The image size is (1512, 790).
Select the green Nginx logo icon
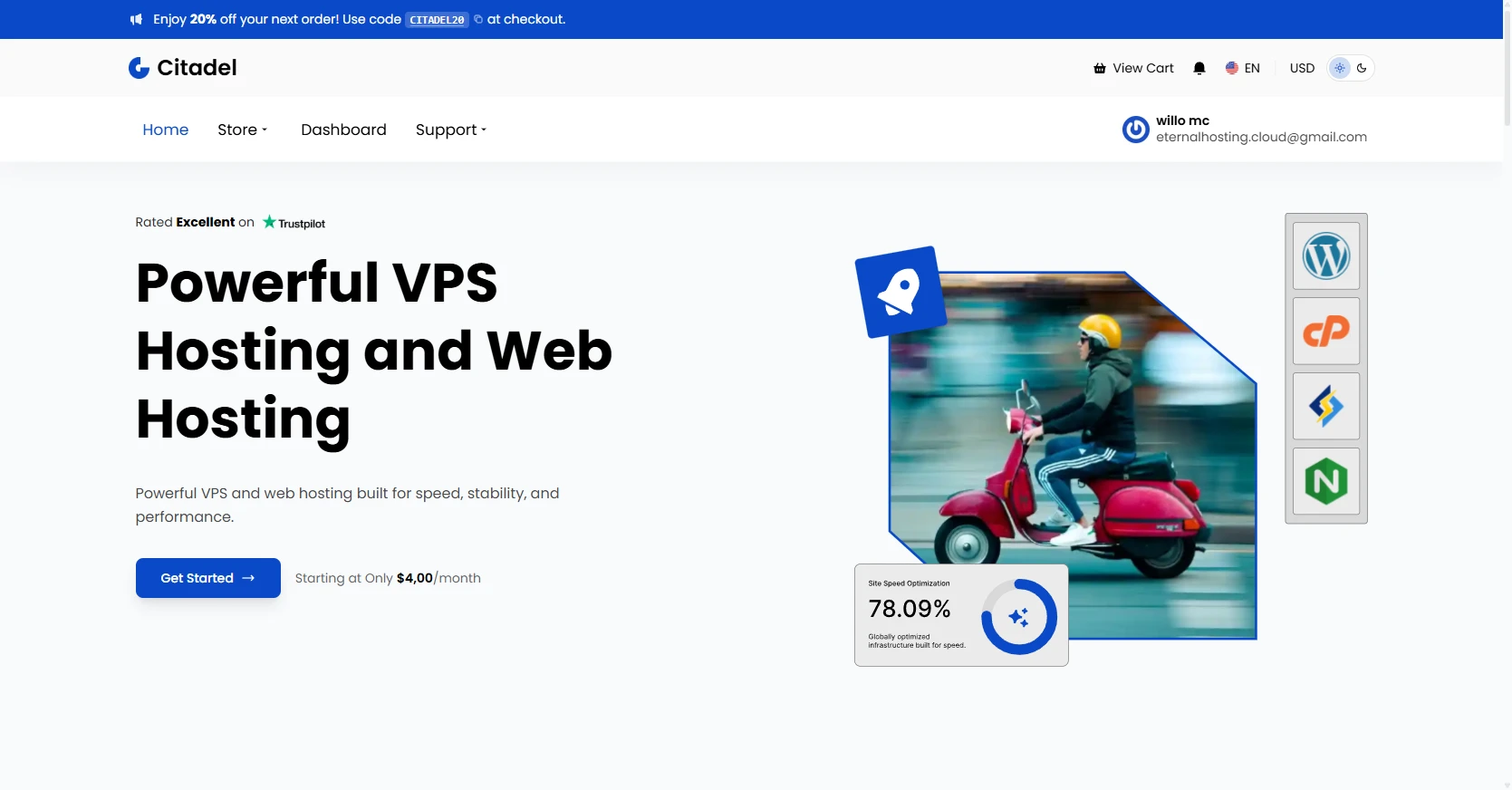(1326, 481)
